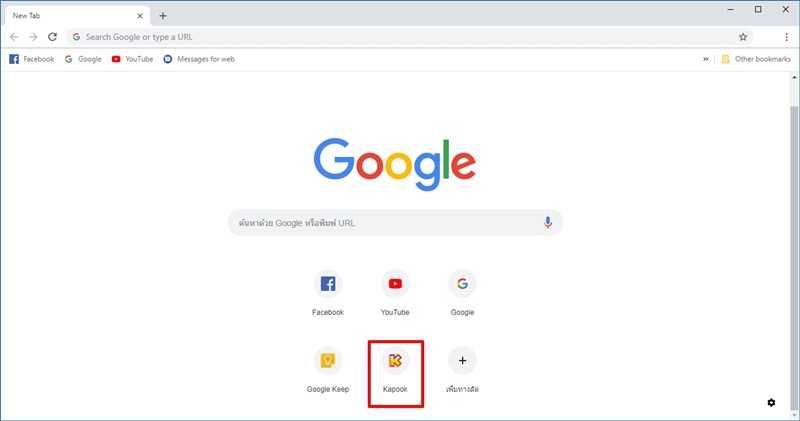Screen dimensions: 800x421
Task: Open the Google bookmark in the bookmarks bar
Action: tap(83, 59)
